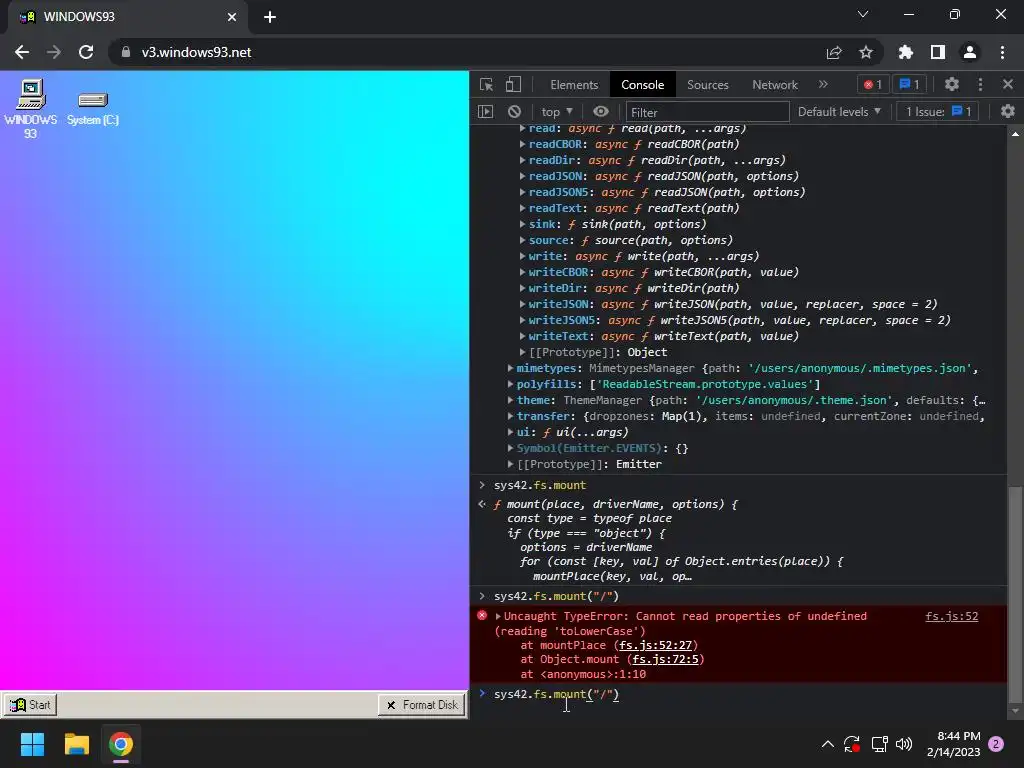
Task: Expand the [[Prototype]]: Emitter entry
Action: coord(511,464)
